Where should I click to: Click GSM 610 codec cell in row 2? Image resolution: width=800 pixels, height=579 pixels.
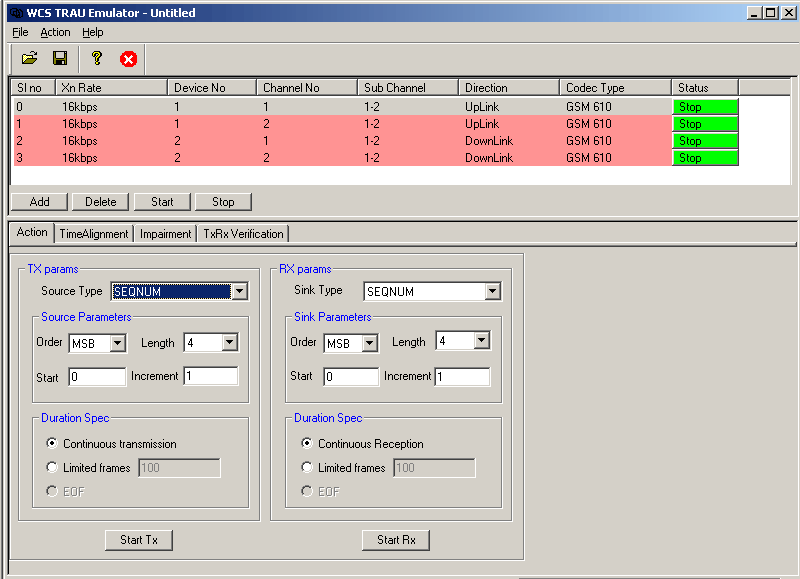tap(588, 141)
